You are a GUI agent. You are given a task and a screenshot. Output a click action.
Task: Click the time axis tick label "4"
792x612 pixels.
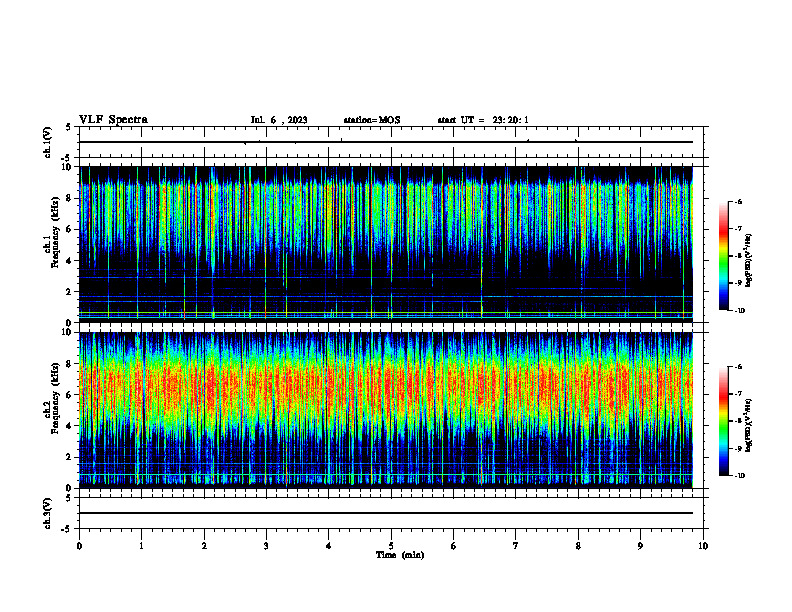[329, 546]
